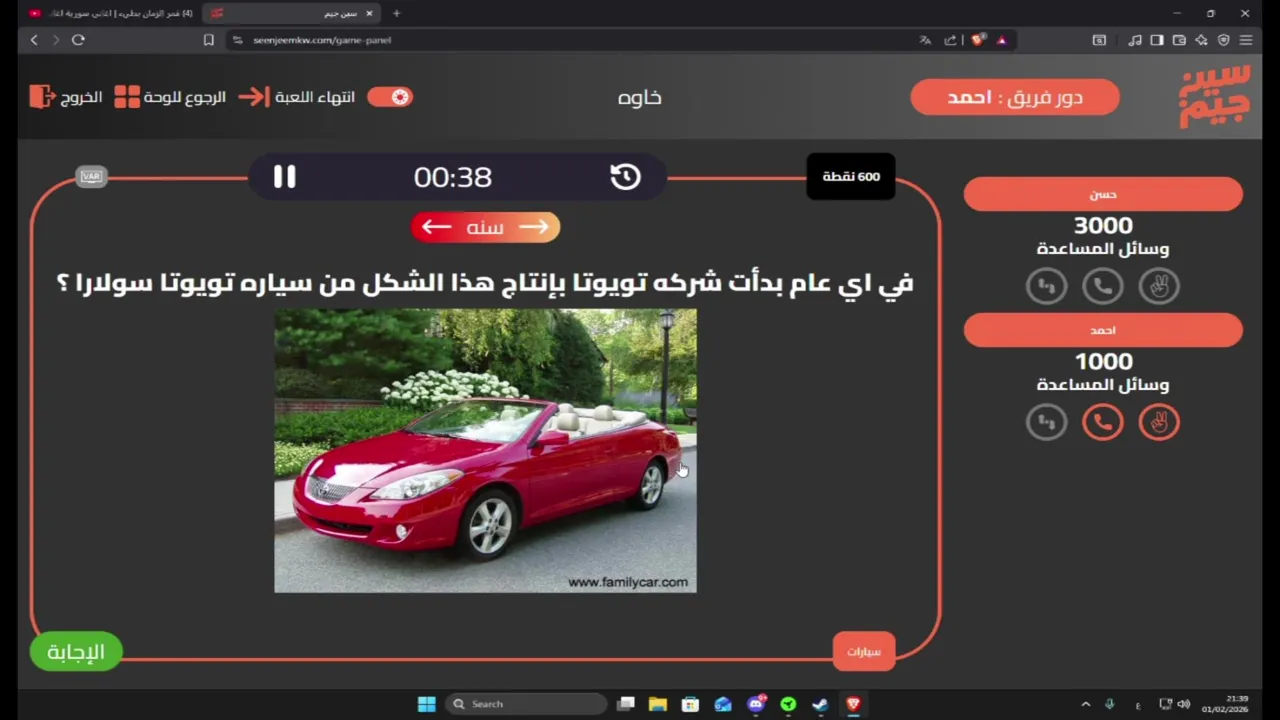The width and height of the screenshot is (1280, 720).
Task: Open Steam from the taskbar
Action: pyautogui.click(x=820, y=704)
